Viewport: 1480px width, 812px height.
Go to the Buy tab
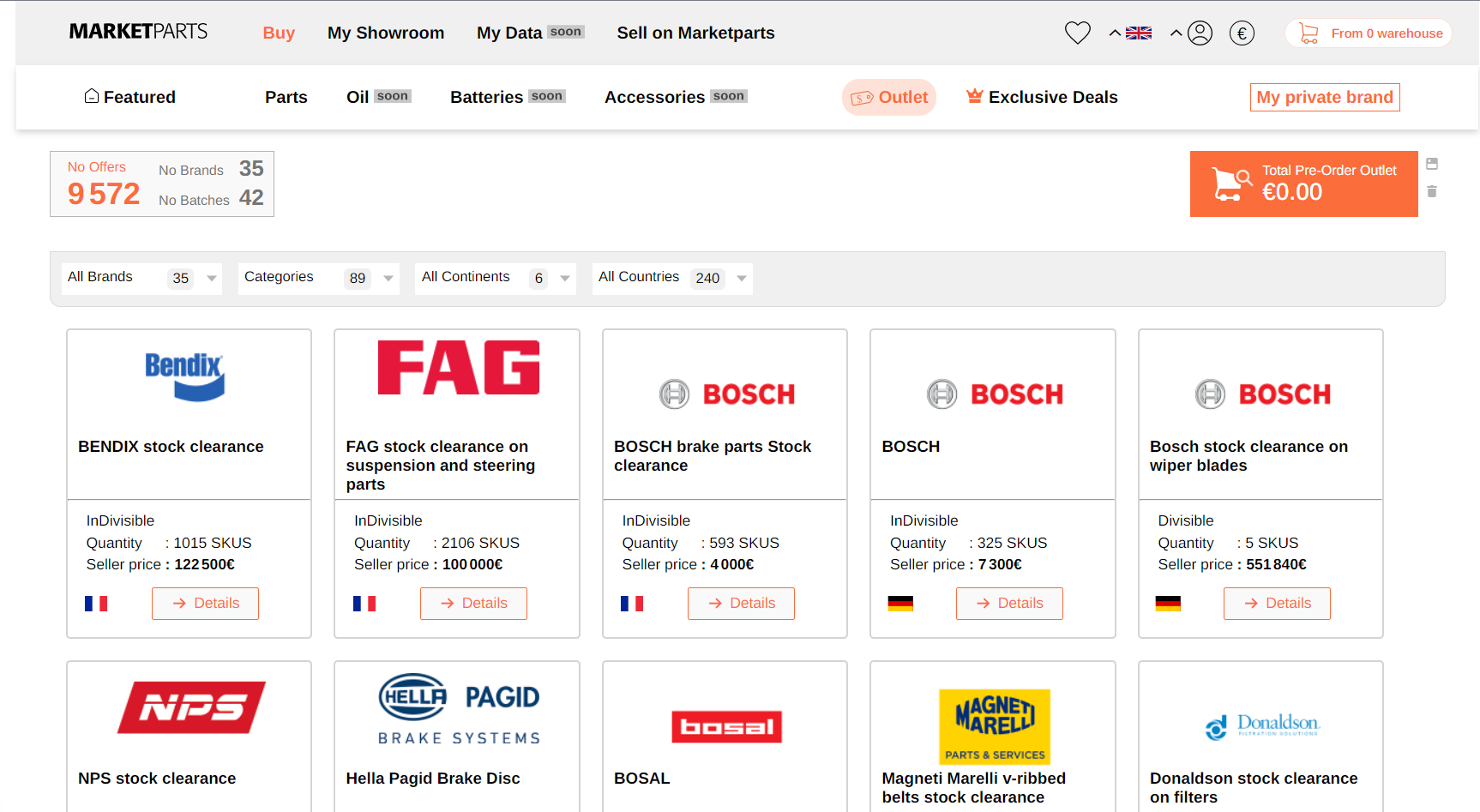pyautogui.click(x=279, y=33)
